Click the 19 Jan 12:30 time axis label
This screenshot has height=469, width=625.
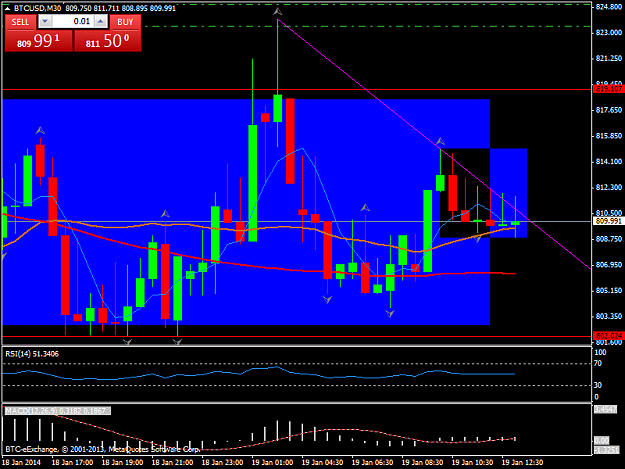point(522,462)
